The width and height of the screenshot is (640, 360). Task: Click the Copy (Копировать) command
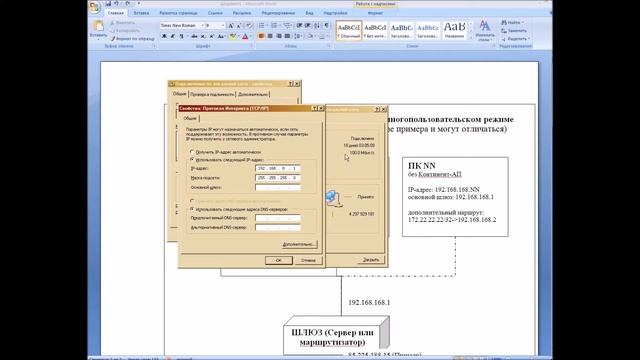coord(124,31)
